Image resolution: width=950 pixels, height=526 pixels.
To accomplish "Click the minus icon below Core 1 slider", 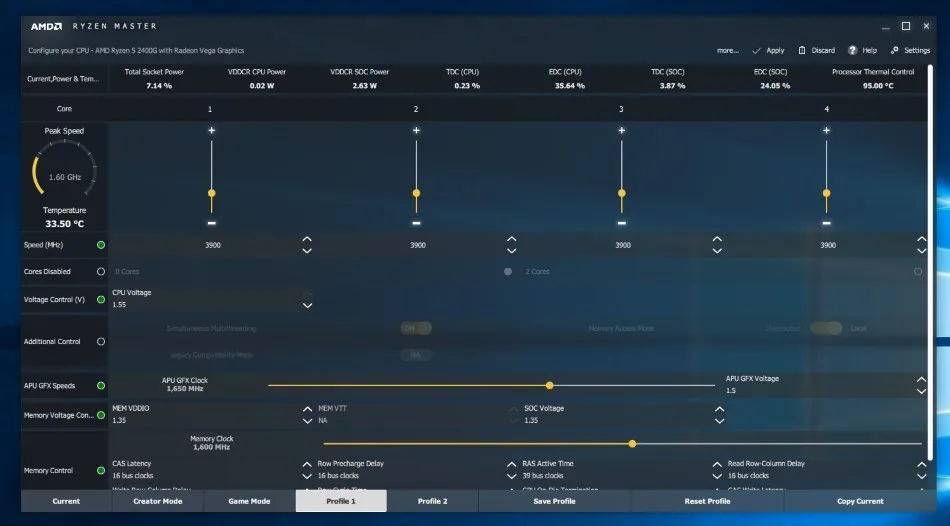I will point(211,223).
